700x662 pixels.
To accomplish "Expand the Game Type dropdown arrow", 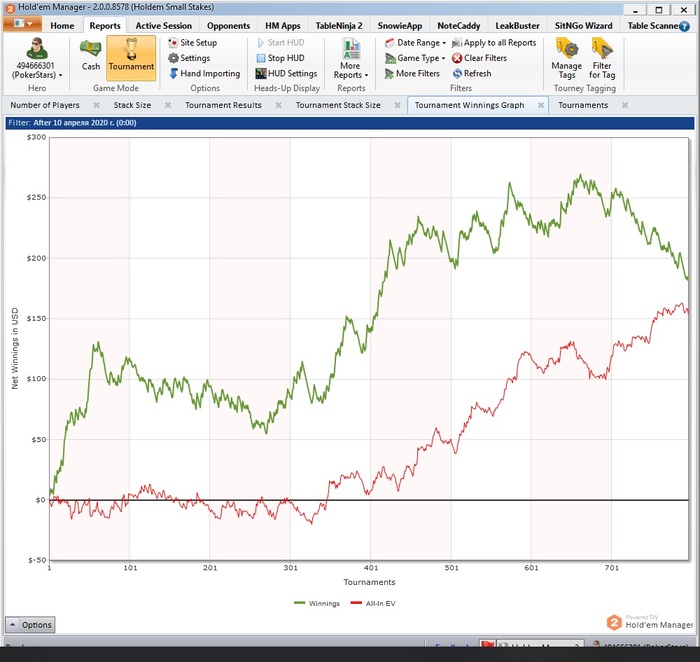I will (x=443, y=58).
